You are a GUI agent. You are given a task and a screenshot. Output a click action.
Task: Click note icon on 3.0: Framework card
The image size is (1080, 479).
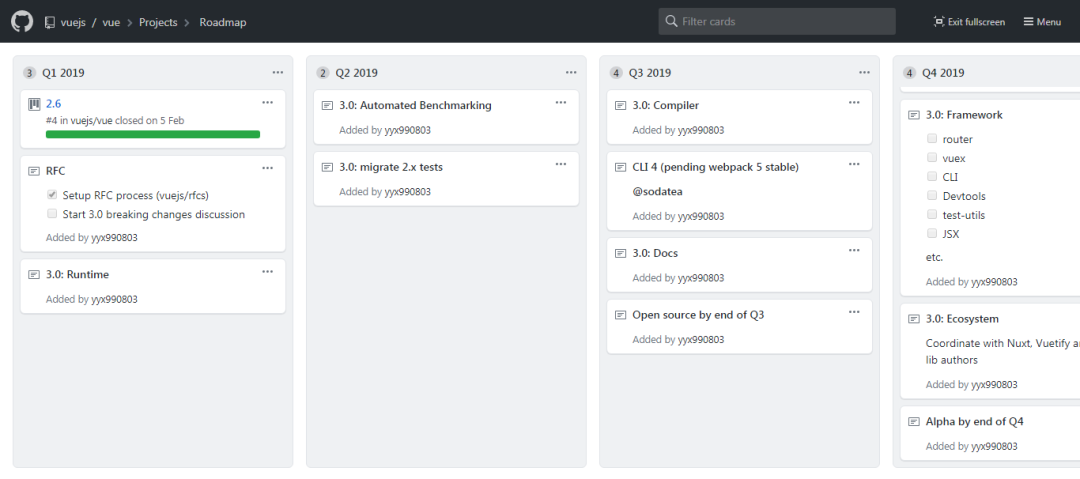(914, 115)
